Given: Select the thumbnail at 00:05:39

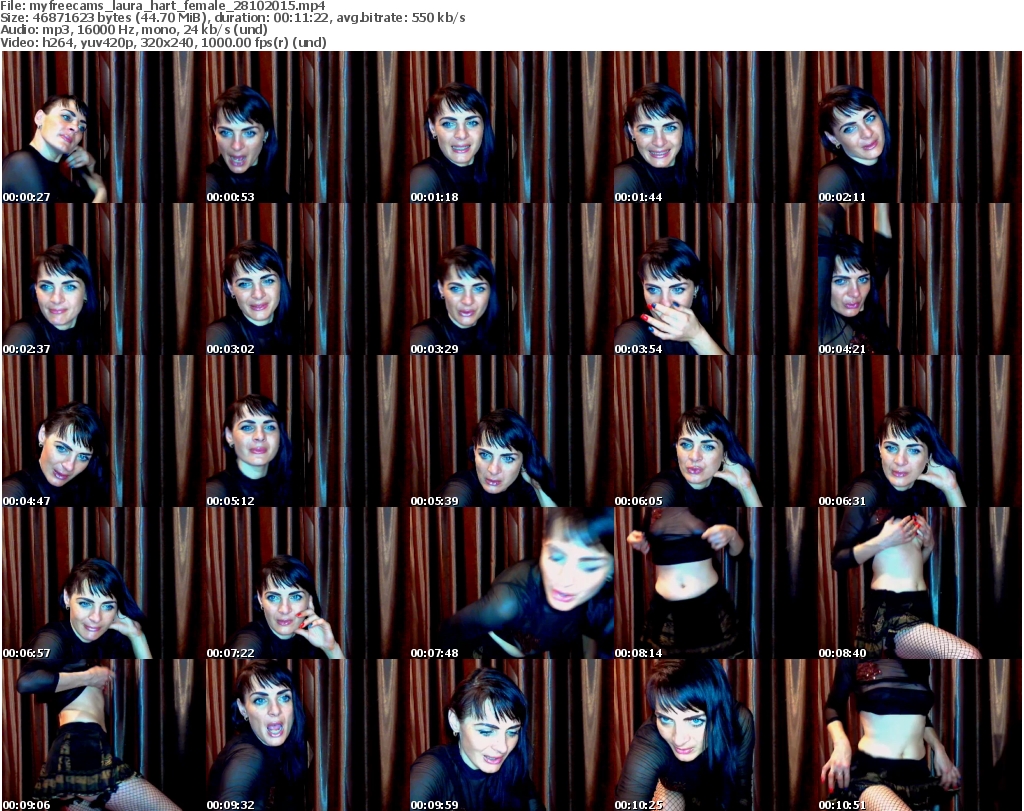Looking at the screenshot, I should coord(511,432).
